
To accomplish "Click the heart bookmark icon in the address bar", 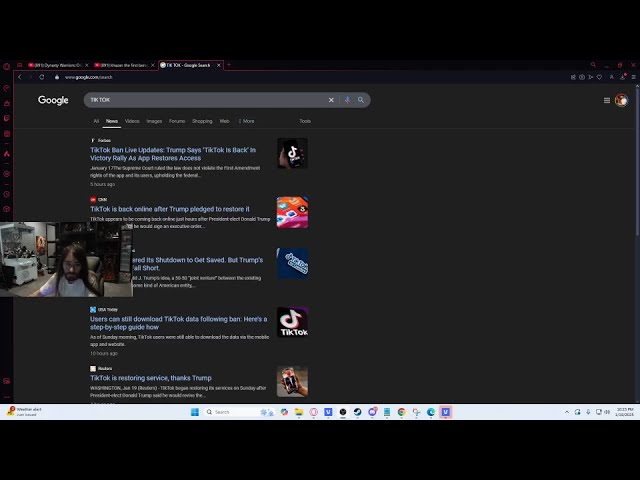I will pos(599,77).
